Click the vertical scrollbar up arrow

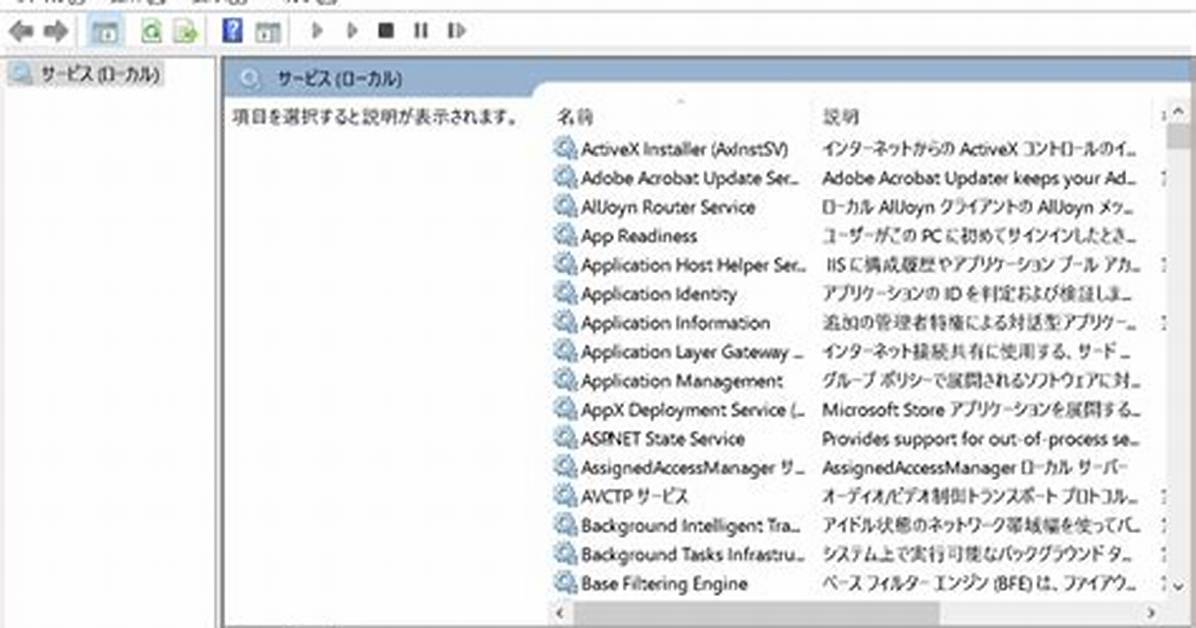click(x=1178, y=112)
